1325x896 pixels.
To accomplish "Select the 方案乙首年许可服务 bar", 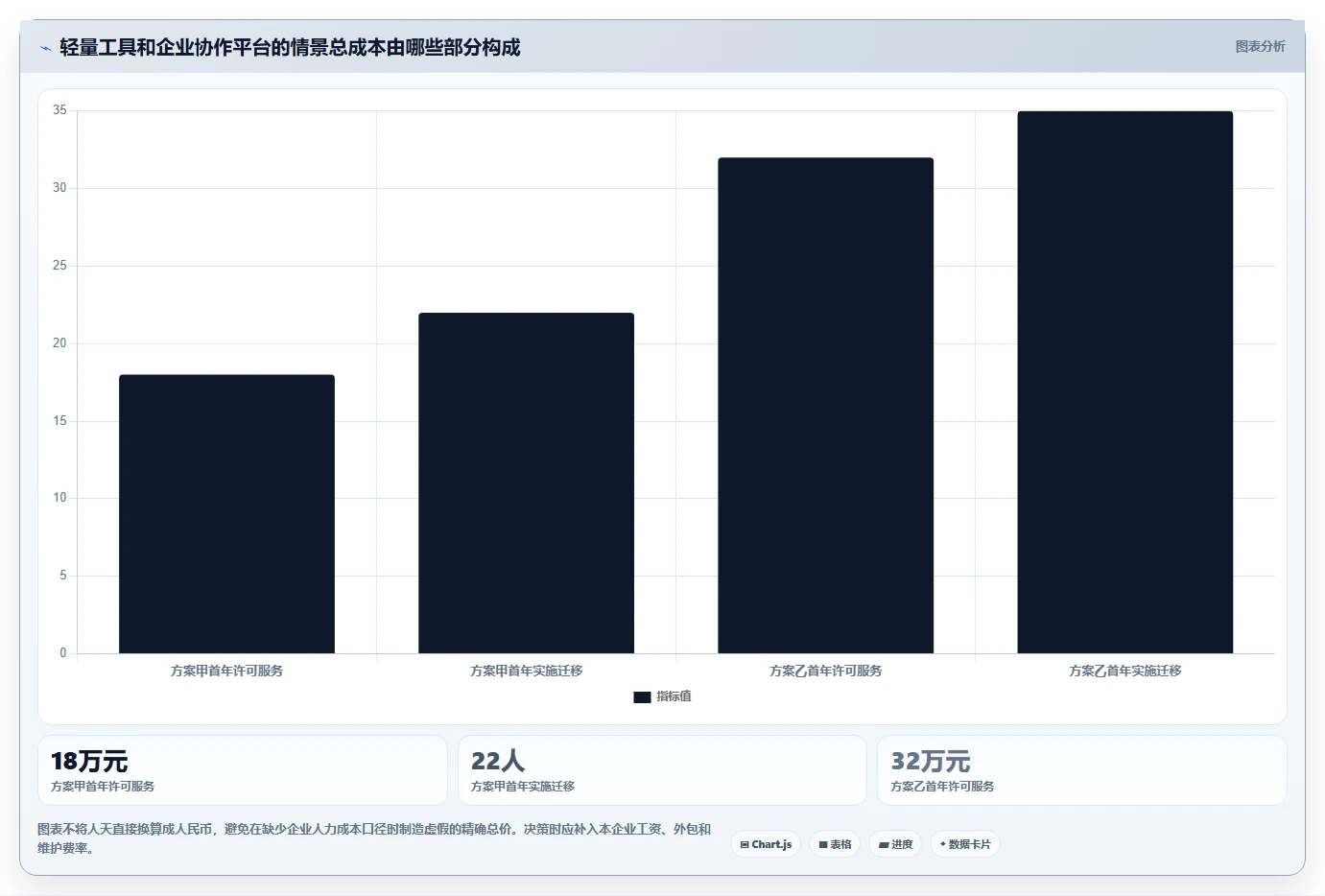I will [x=825, y=406].
